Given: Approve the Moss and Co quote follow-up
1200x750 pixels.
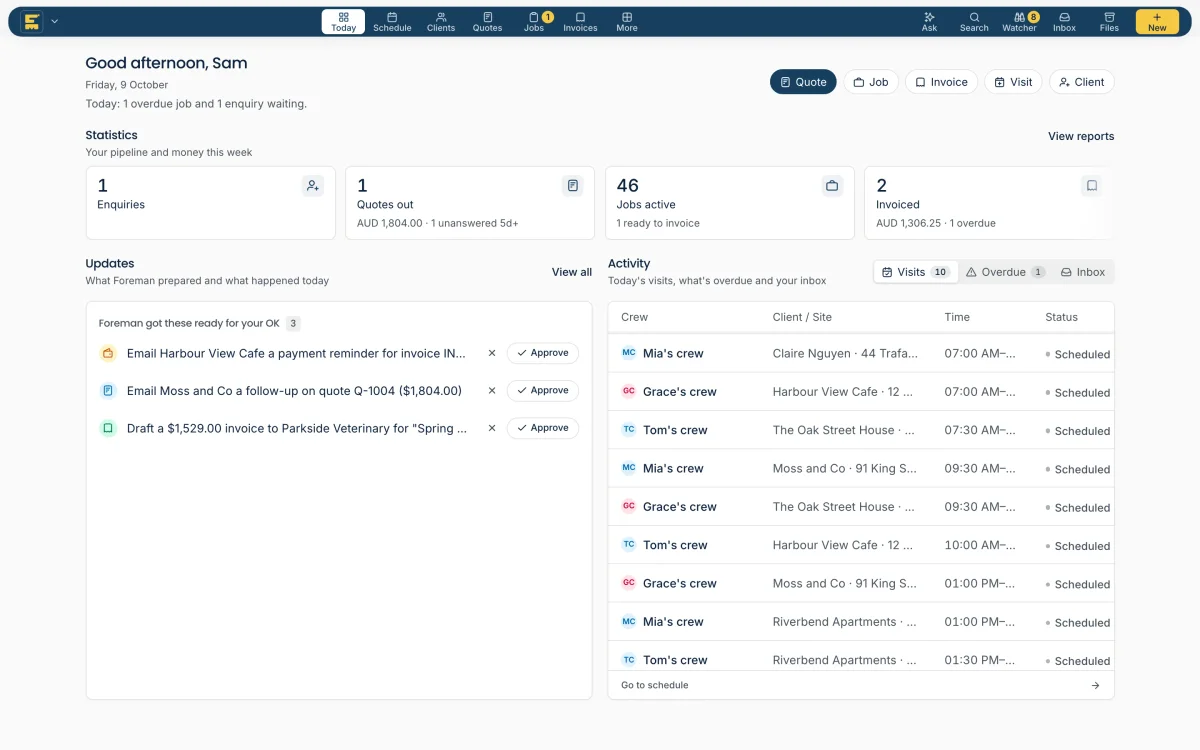Looking at the screenshot, I should pos(542,391).
